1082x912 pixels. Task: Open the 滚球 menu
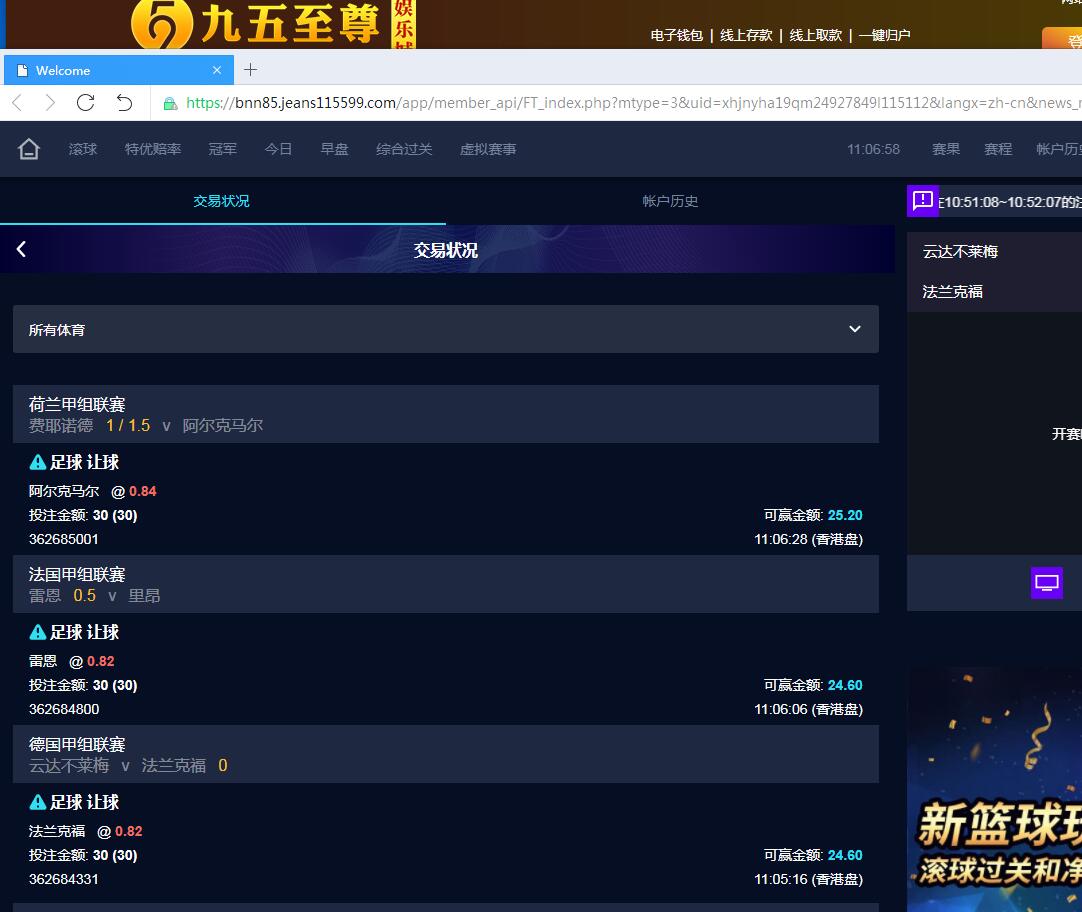(x=83, y=149)
